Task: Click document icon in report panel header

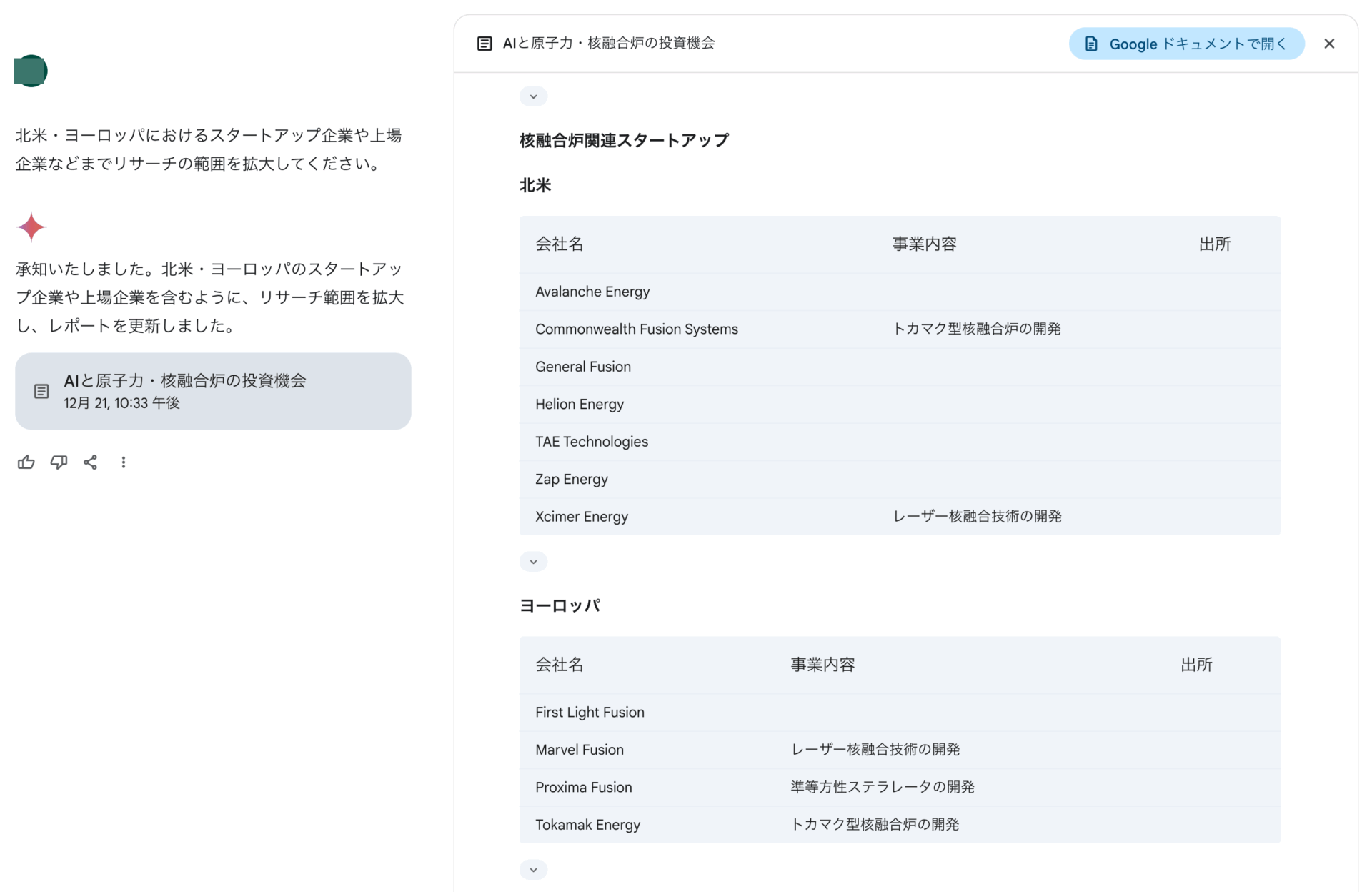Action: pos(484,44)
